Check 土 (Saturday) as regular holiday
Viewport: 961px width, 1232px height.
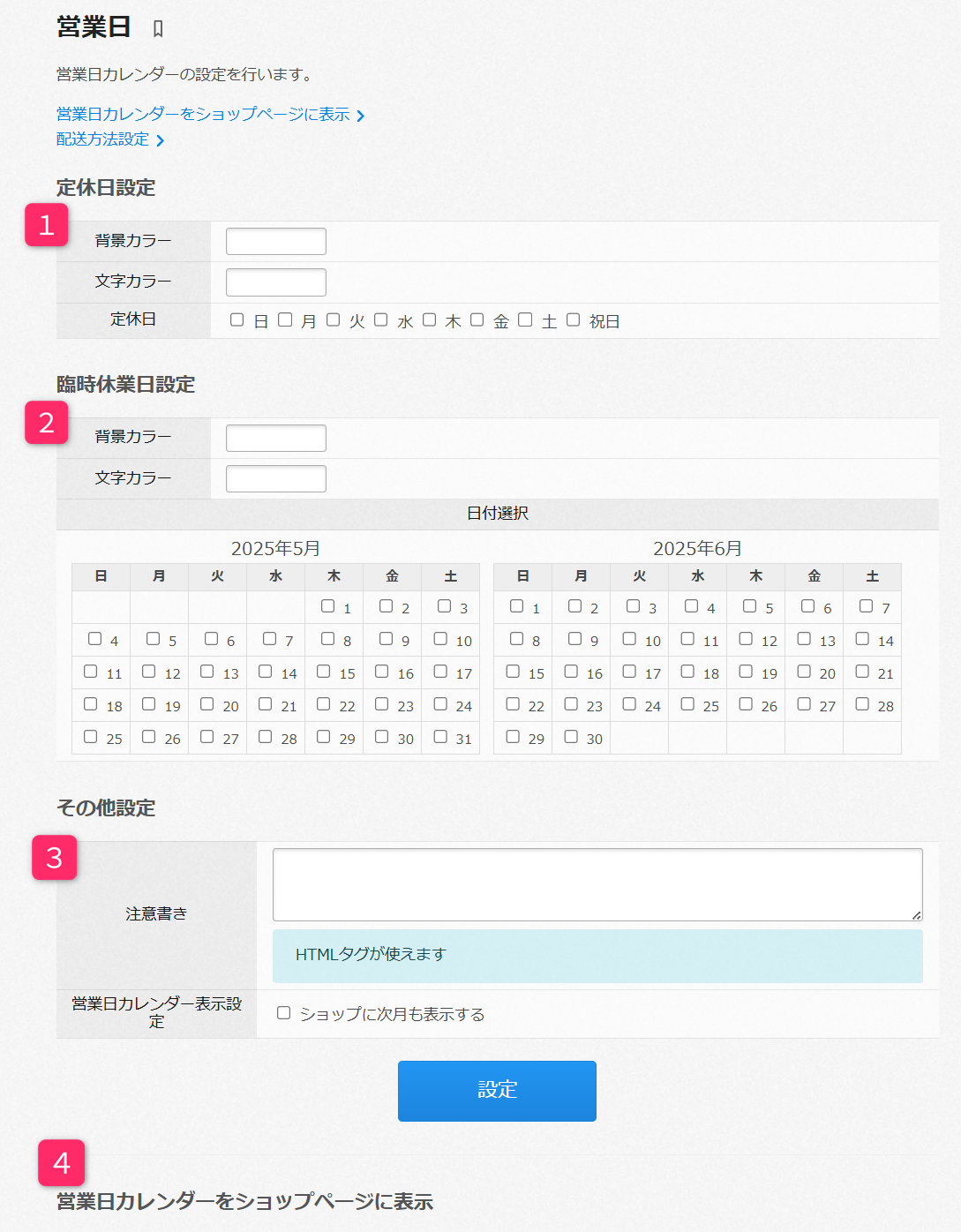tap(525, 319)
